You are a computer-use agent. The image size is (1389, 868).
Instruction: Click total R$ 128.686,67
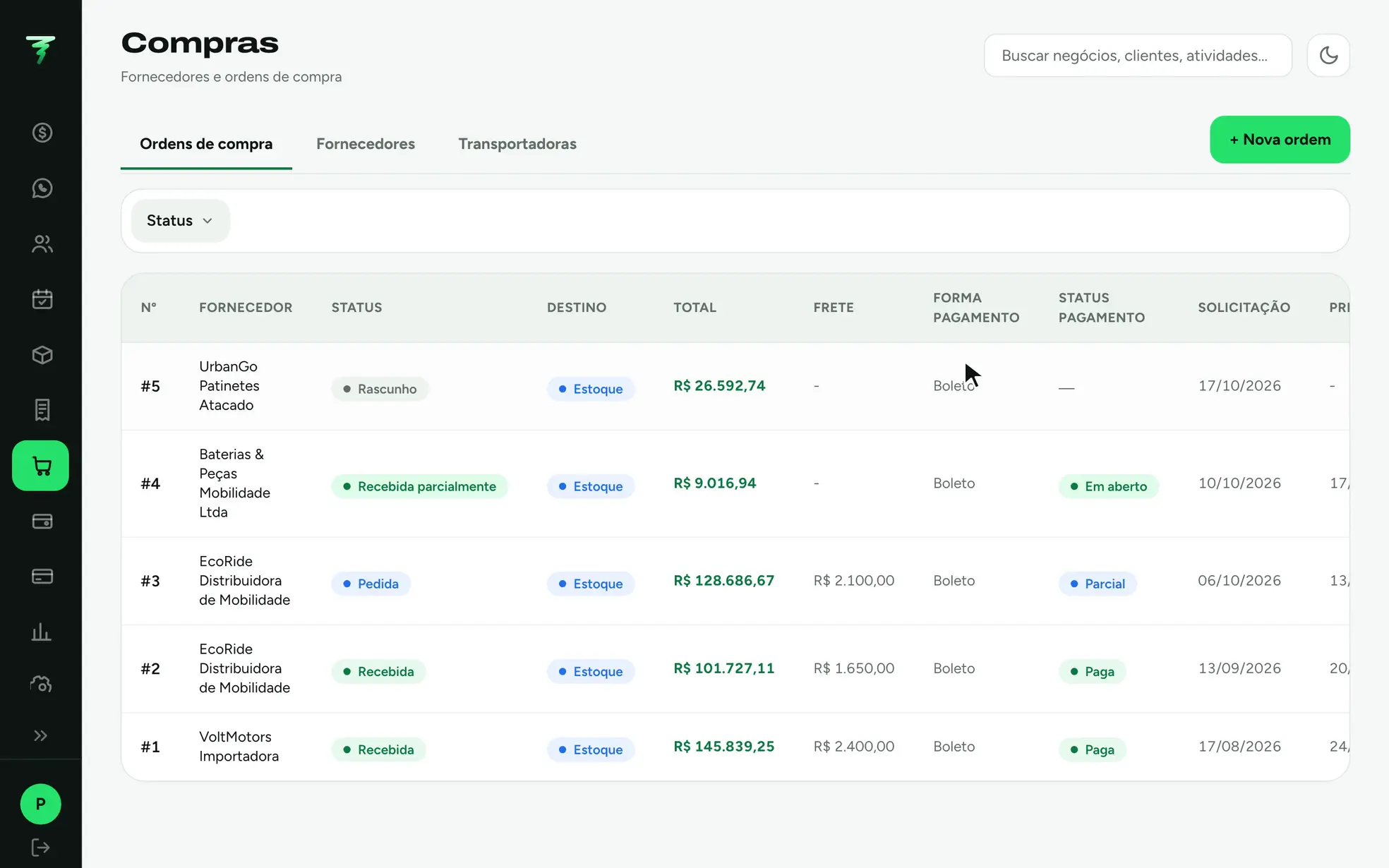pyautogui.click(x=723, y=581)
